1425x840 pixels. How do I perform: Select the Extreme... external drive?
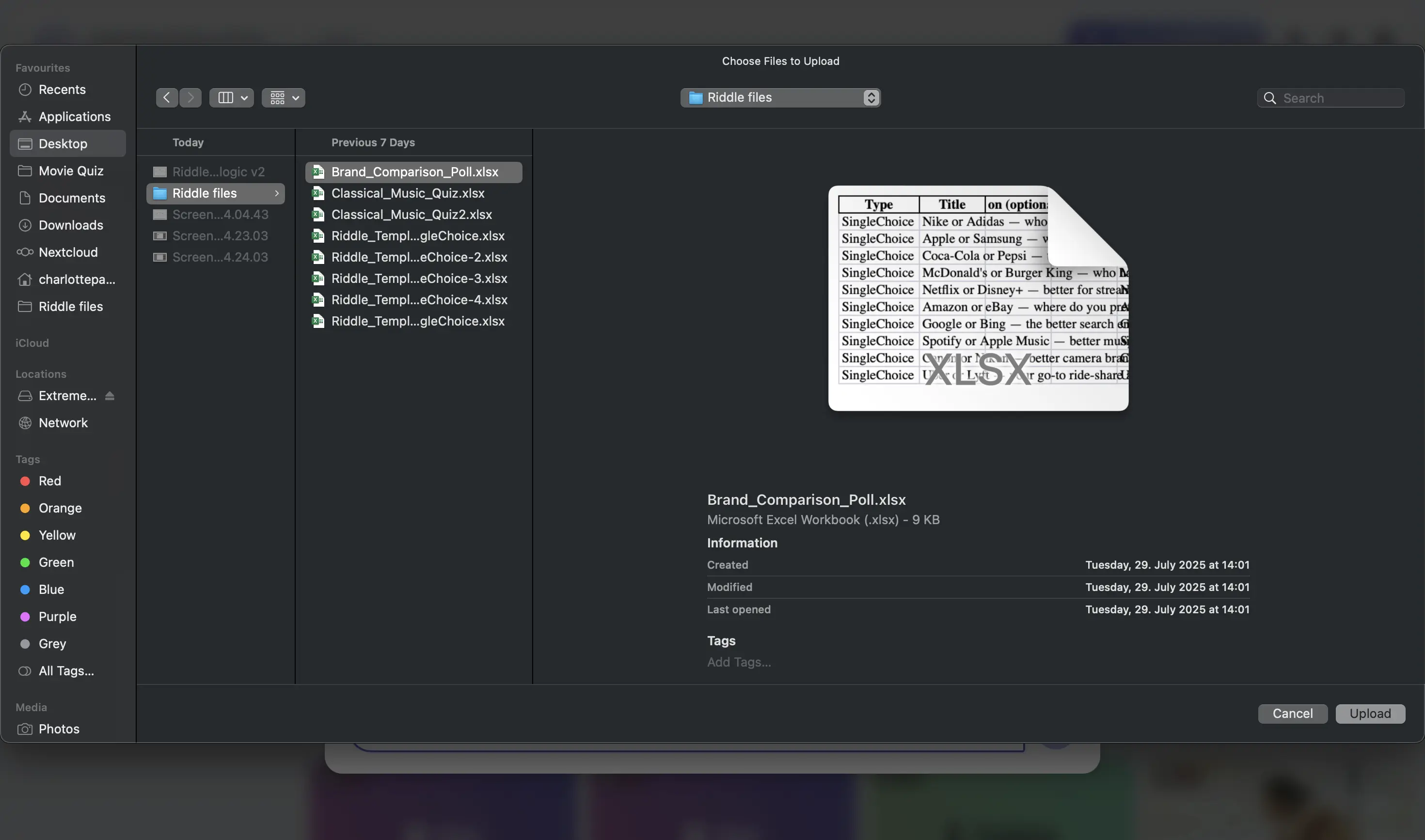(67, 396)
